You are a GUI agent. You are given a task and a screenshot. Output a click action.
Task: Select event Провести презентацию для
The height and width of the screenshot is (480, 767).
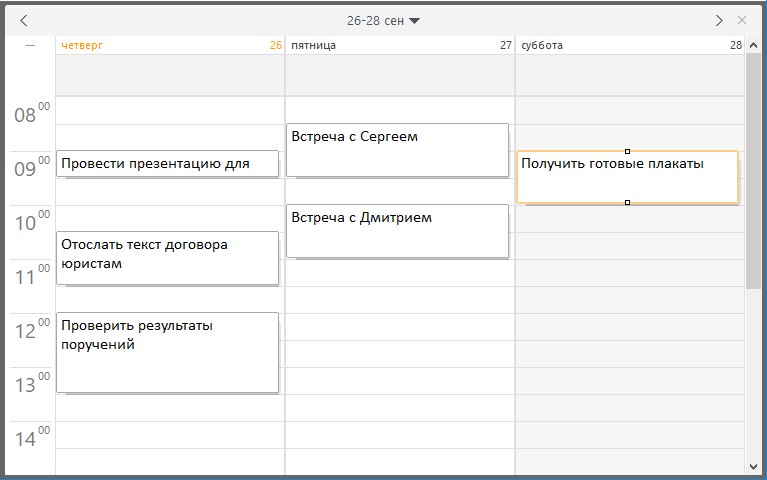point(167,164)
